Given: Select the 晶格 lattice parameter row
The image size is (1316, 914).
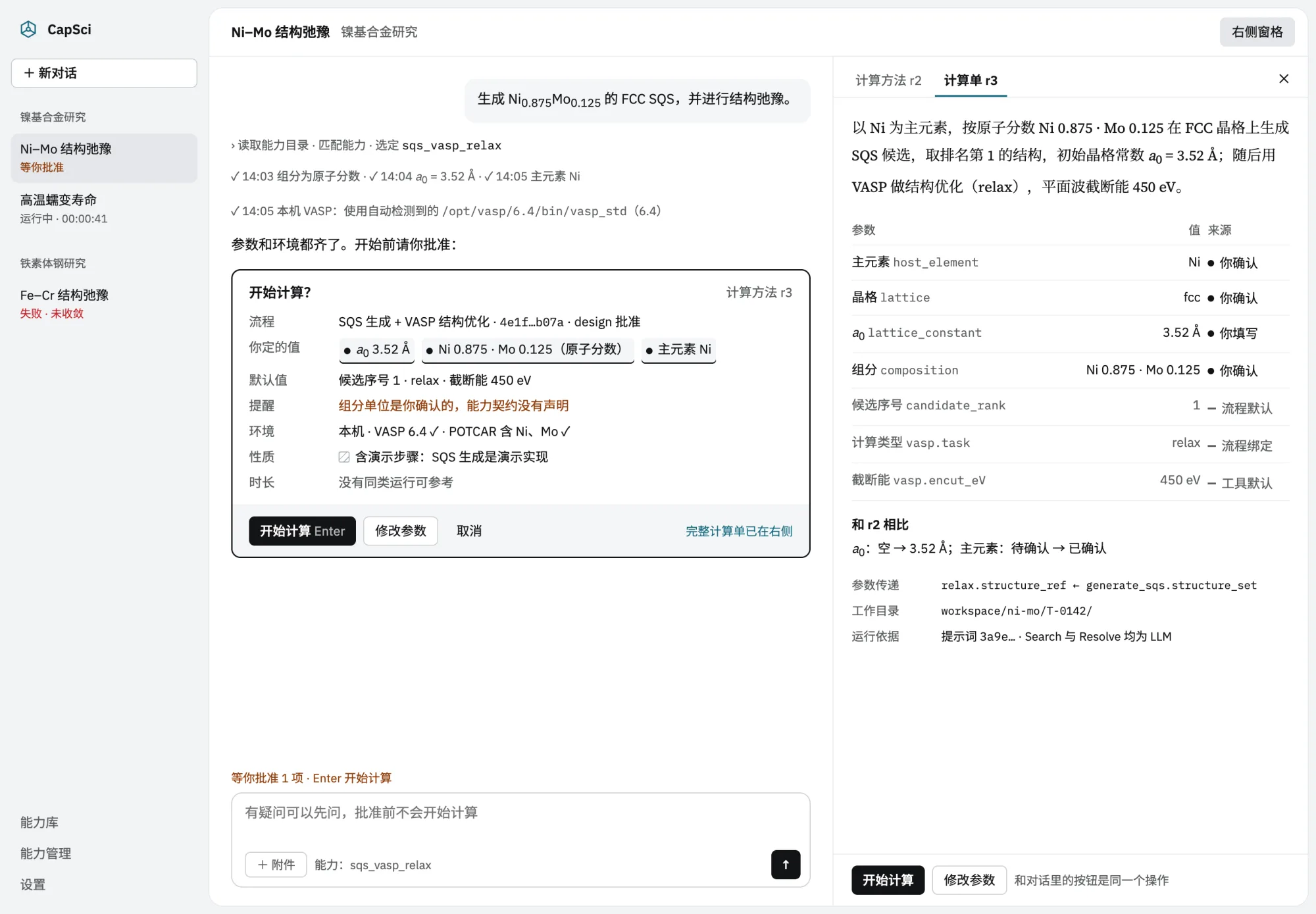Looking at the screenshot, I should point(1070,297).
